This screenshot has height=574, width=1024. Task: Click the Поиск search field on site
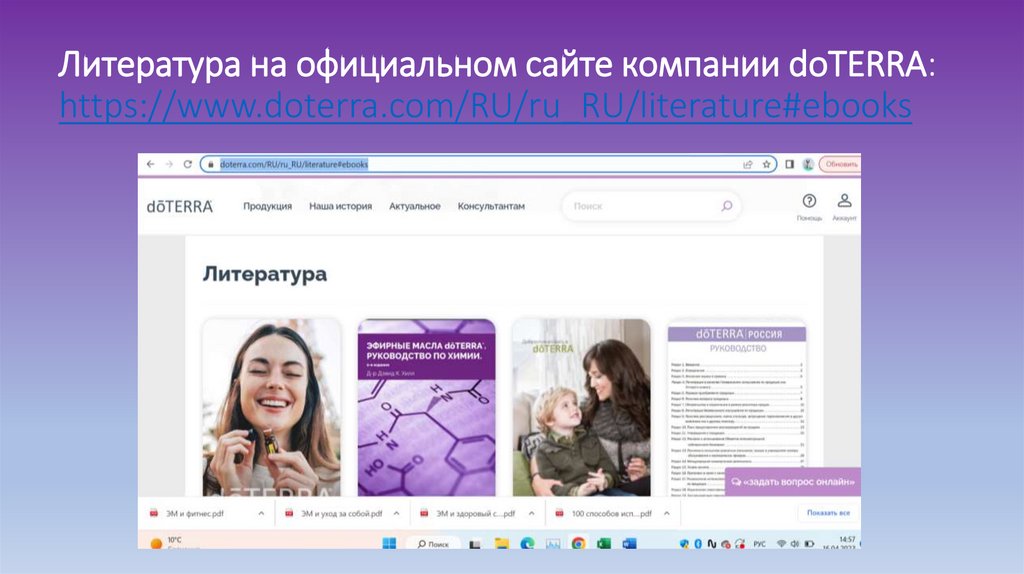(651, 206)
